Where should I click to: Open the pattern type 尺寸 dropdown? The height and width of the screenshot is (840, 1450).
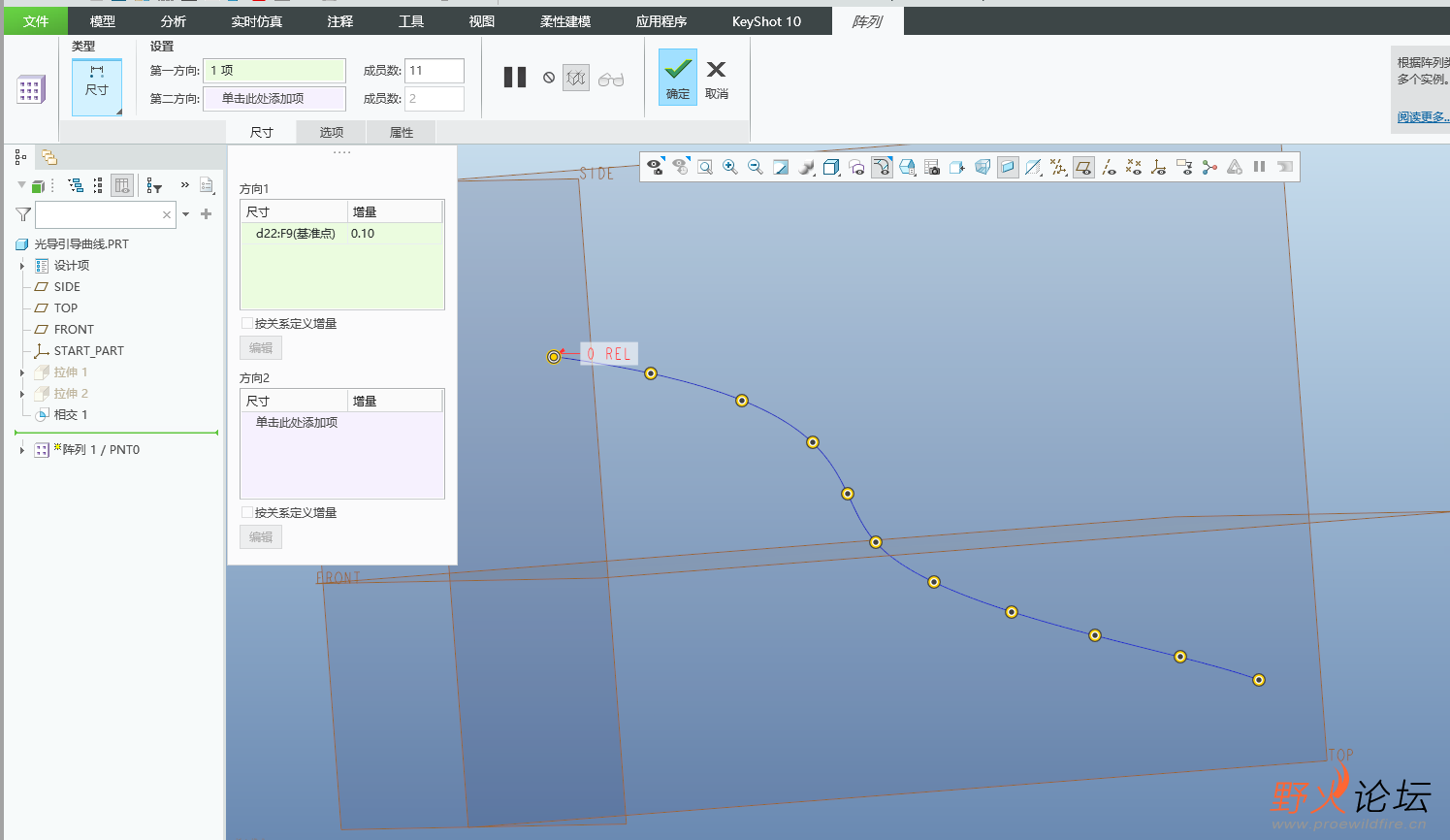pos(97,87)
